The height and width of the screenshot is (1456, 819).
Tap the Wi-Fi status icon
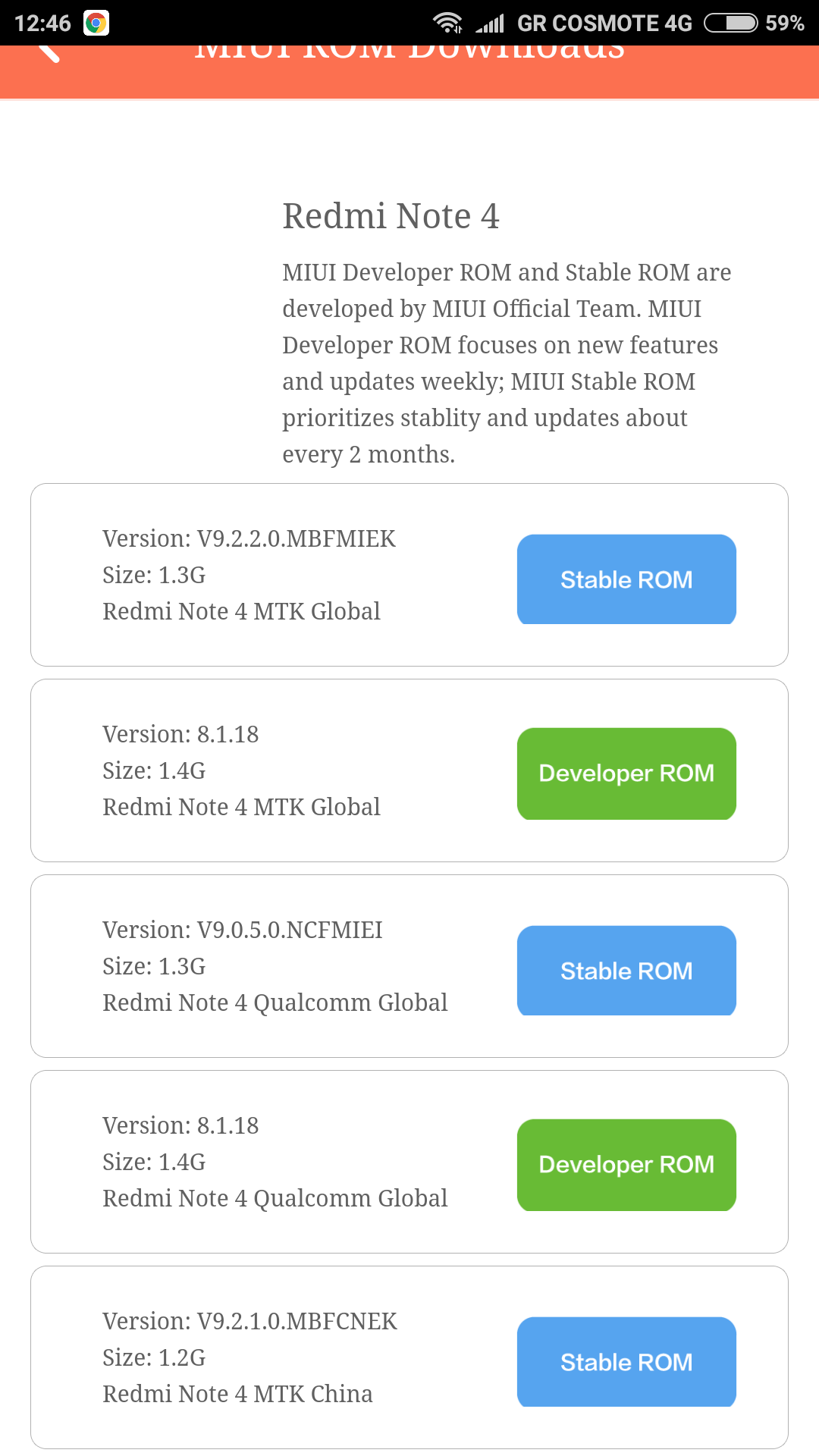click(x=447, y=23)
